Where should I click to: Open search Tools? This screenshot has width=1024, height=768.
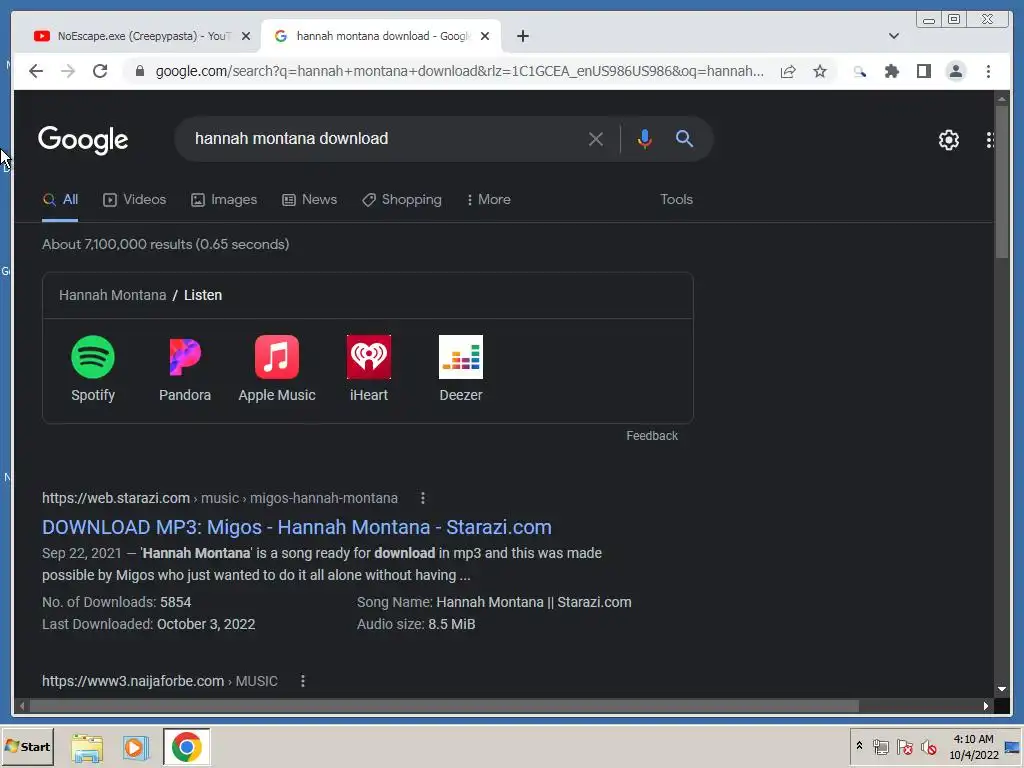point(676,200)
